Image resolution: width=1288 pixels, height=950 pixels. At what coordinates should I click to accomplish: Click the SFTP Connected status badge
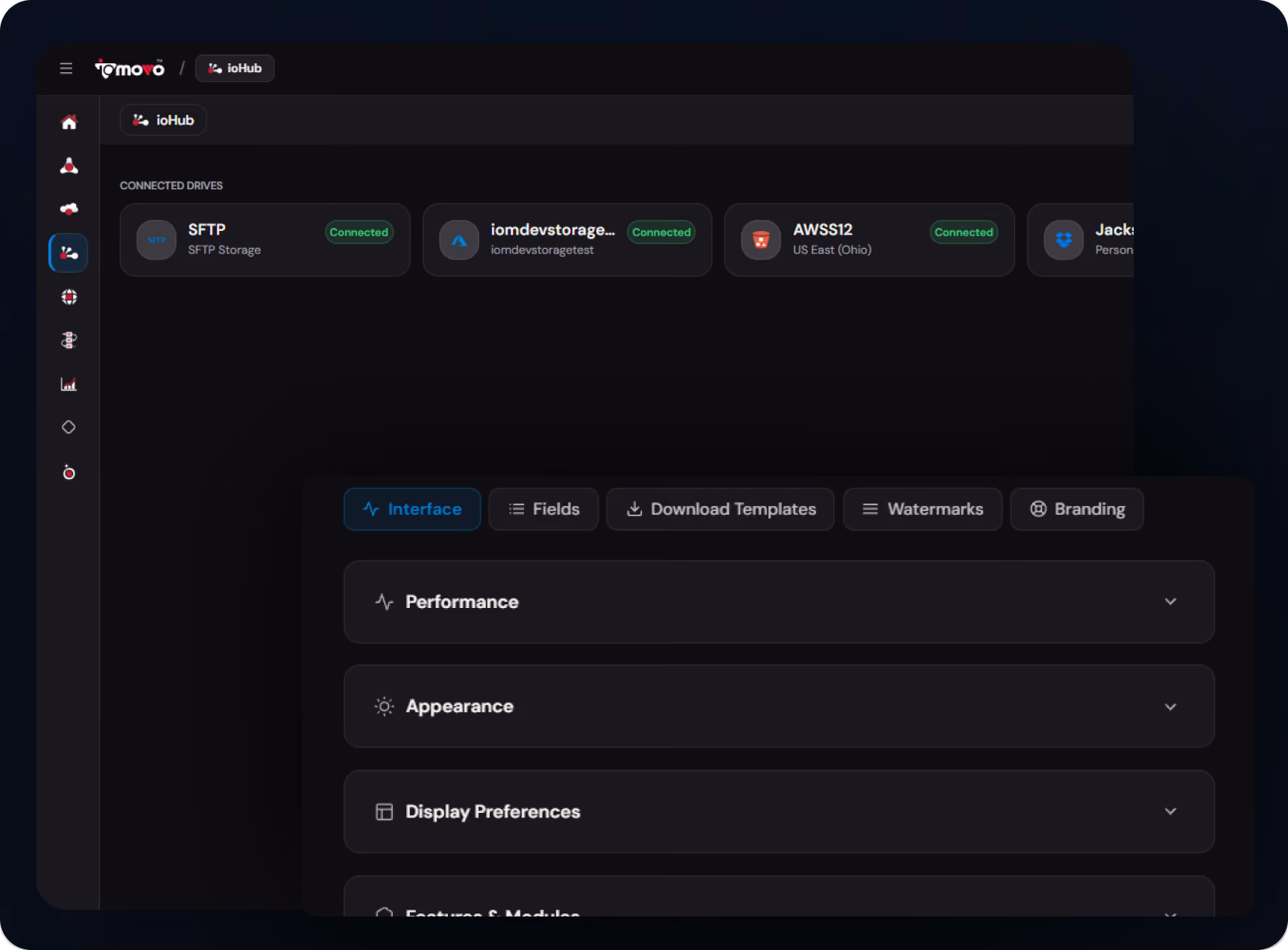click(359, 232)
